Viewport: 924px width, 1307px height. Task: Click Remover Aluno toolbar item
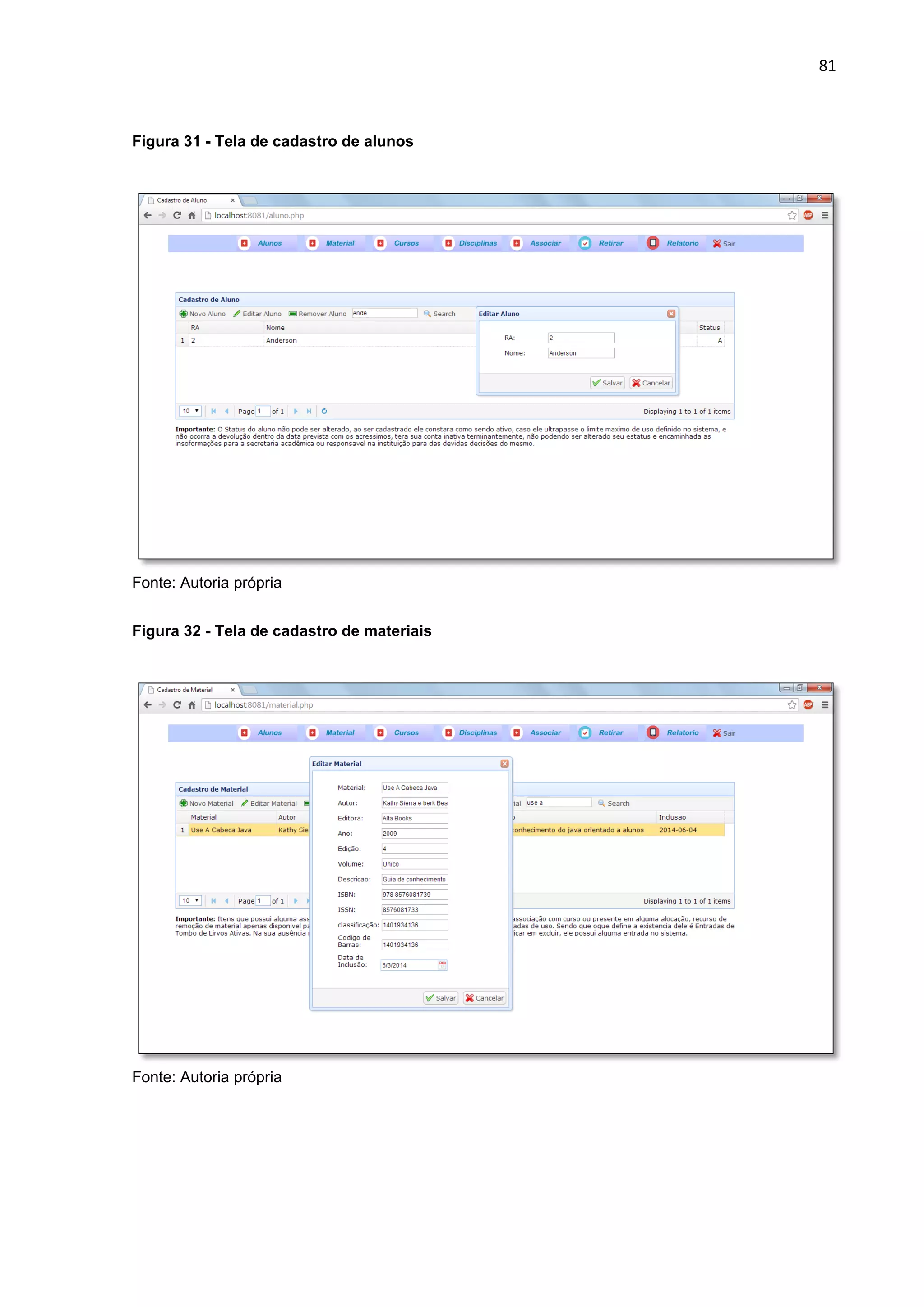(x=317, y=314)
